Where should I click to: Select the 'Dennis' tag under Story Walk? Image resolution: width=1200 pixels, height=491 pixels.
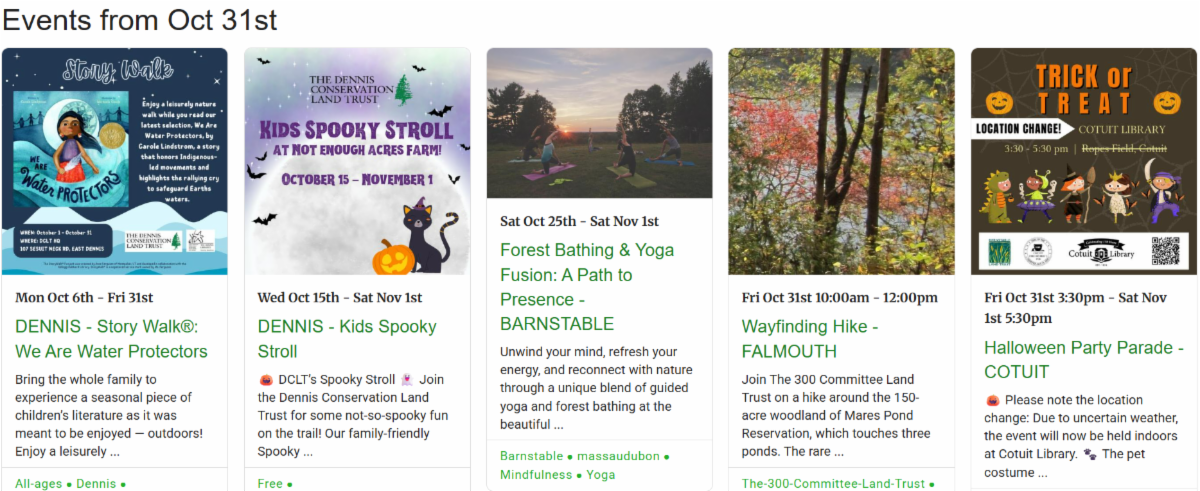(96, 484)
